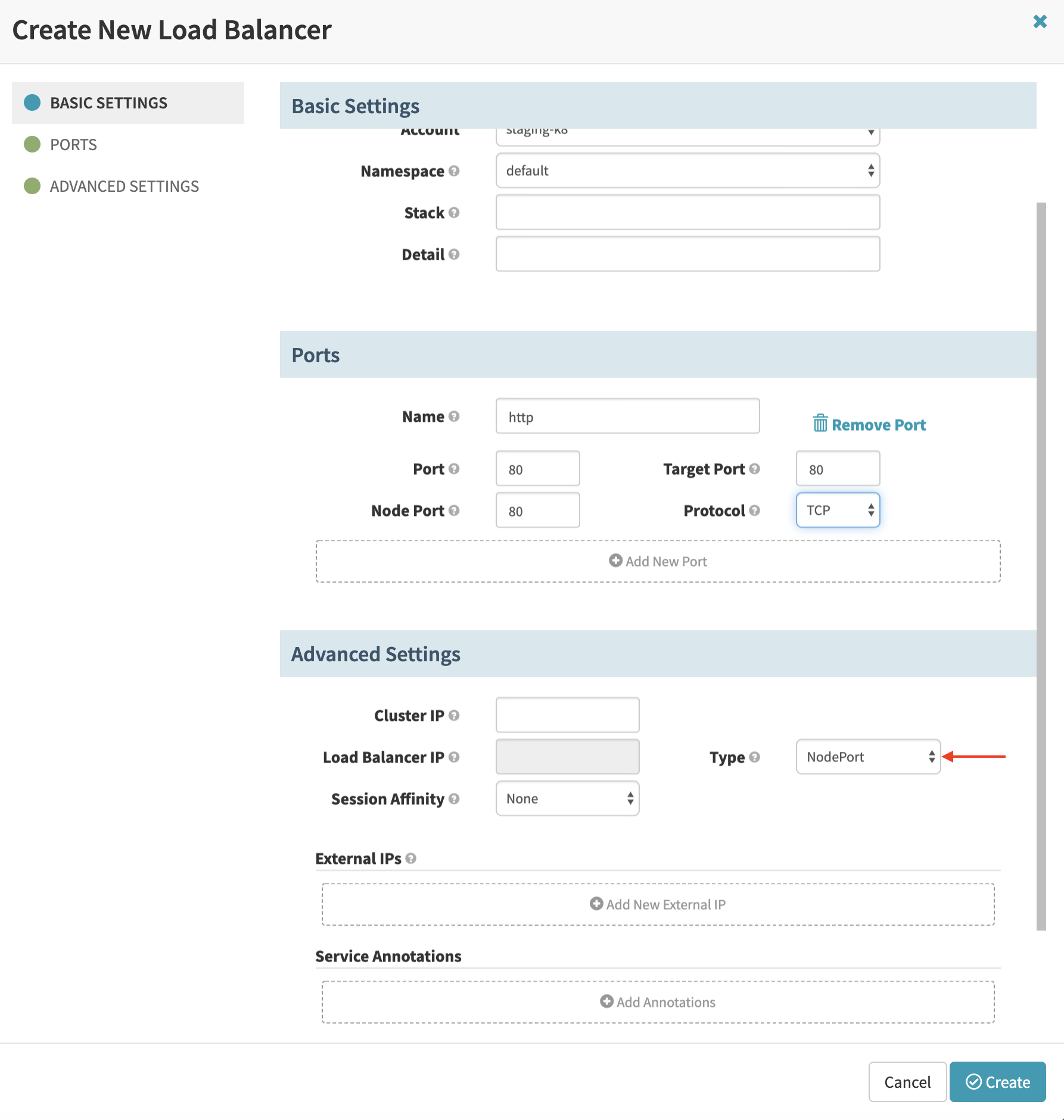Click the Cluster IP input field

tap(567, 715)
